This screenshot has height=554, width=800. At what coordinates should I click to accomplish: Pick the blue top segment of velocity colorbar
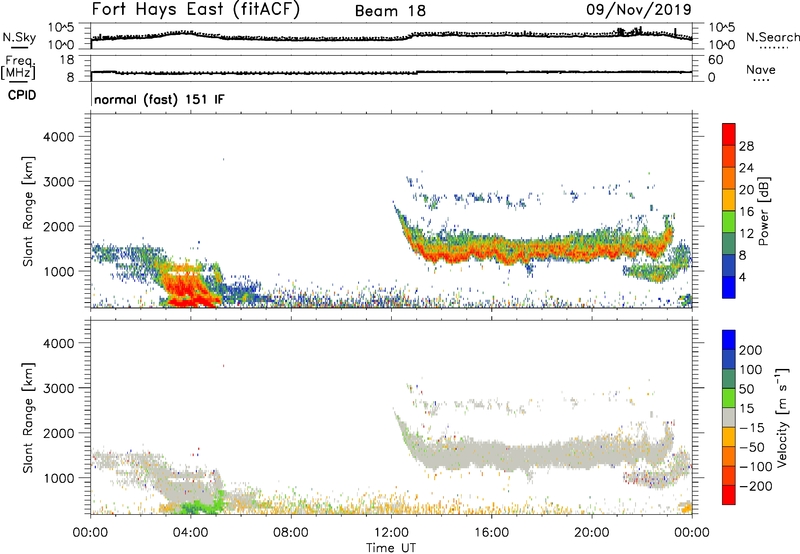(x=729, y=340)
